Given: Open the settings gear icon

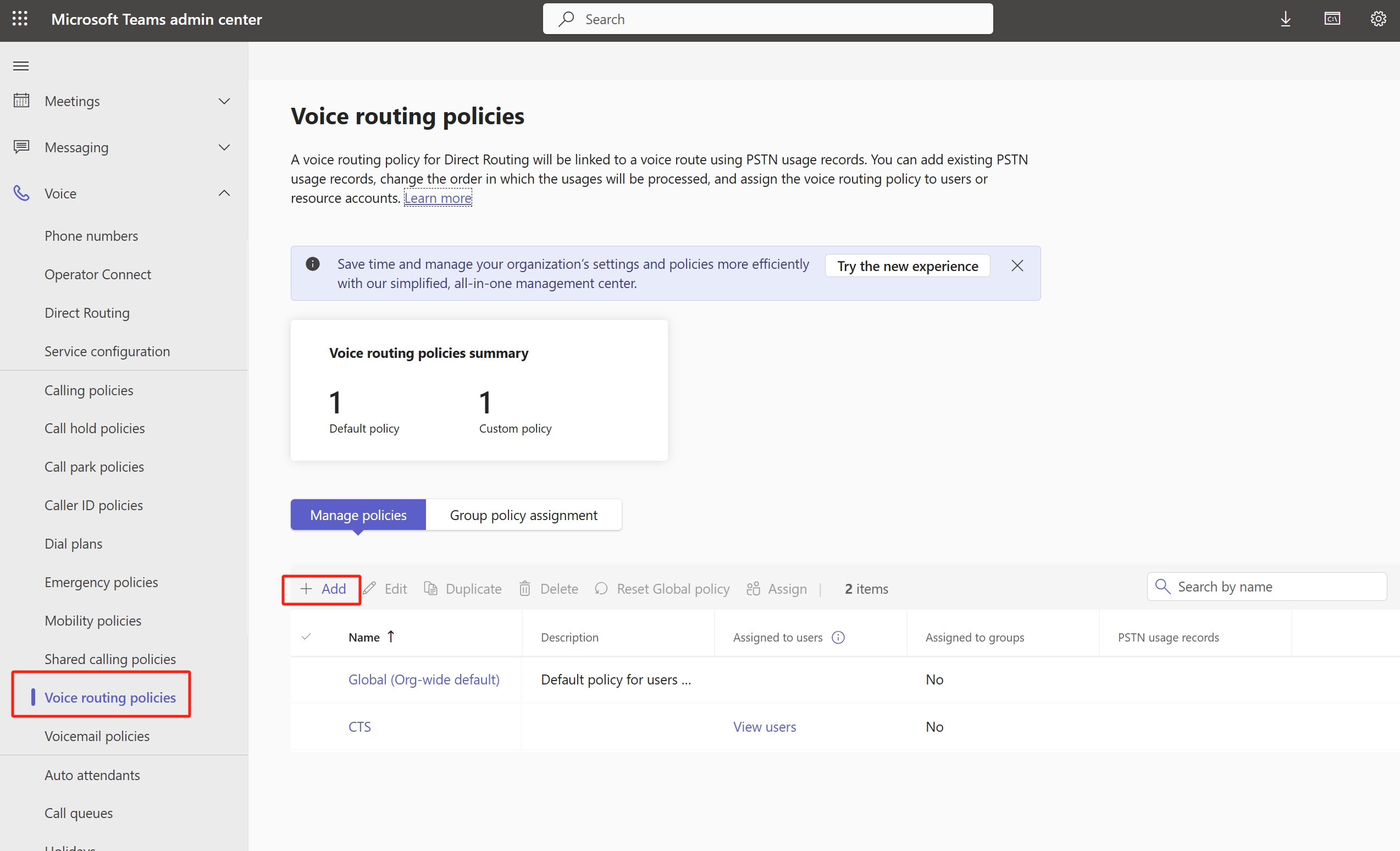Looking at the screenshot, I should [x=1379, y=19].
